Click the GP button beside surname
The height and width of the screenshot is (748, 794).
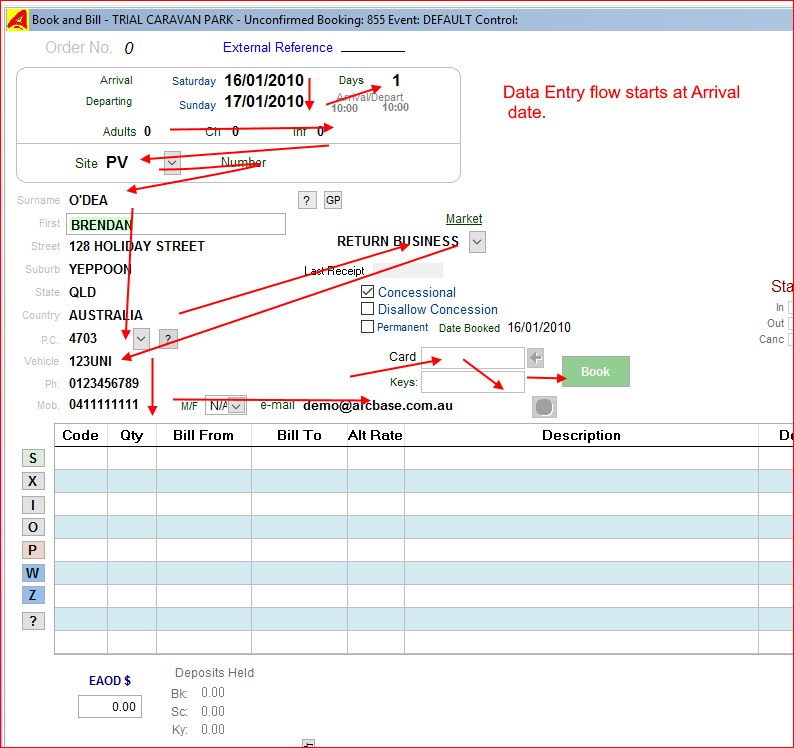(x=333, y=200)
